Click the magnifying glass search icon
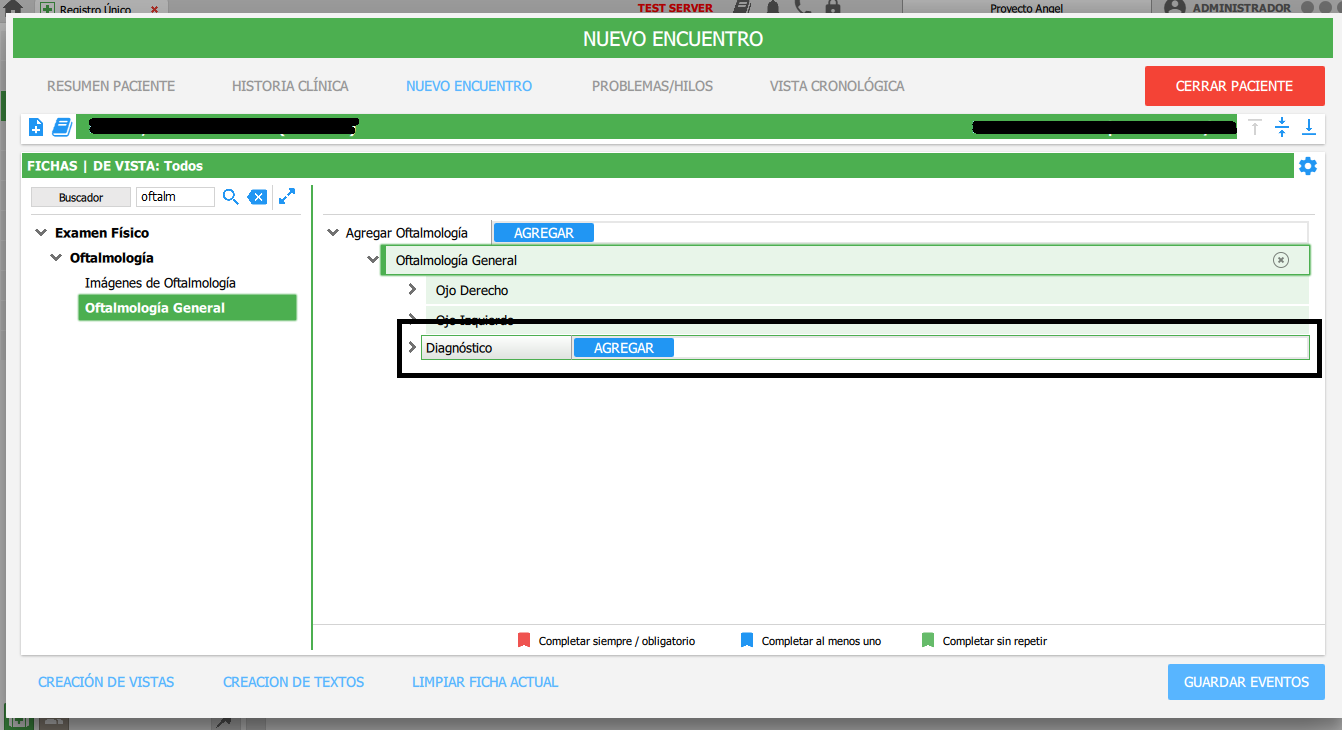The image size is (1342, 730). click(230, 197)
